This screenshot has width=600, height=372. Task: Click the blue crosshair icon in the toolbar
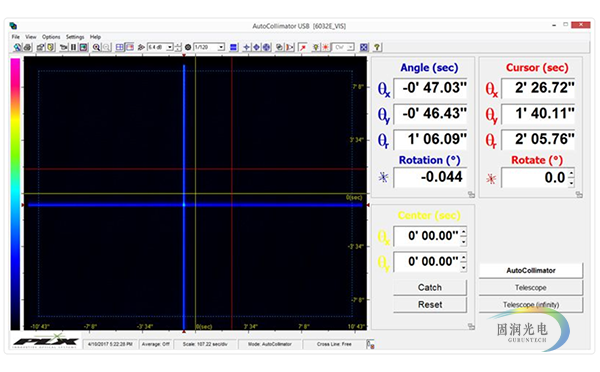point(246,47)
